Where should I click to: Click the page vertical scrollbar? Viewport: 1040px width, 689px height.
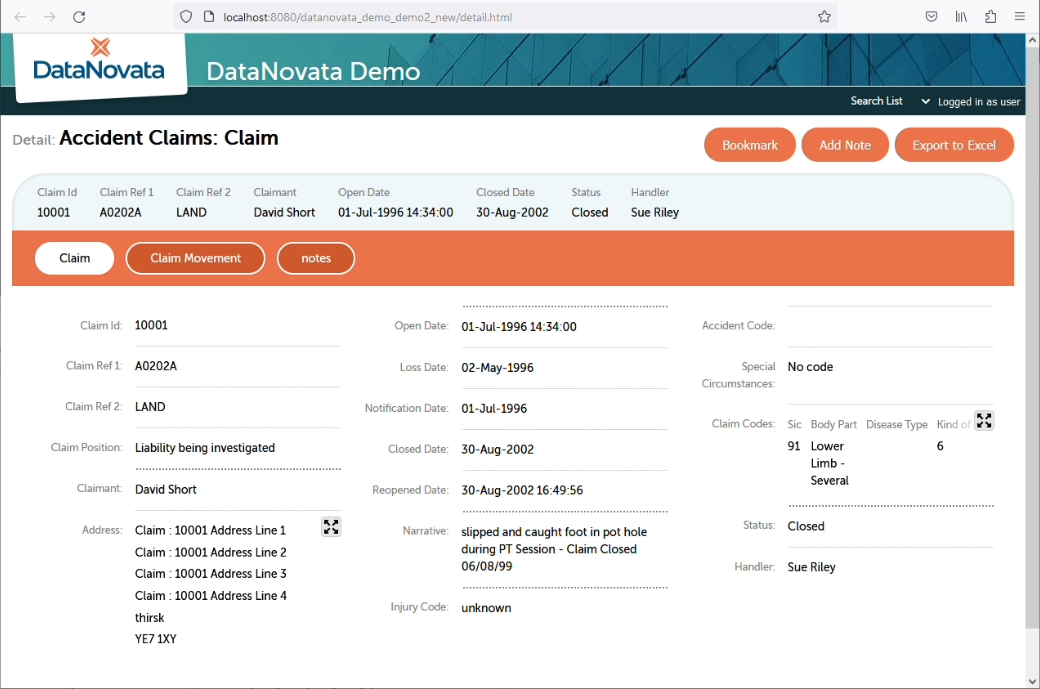coord(1032,350)
